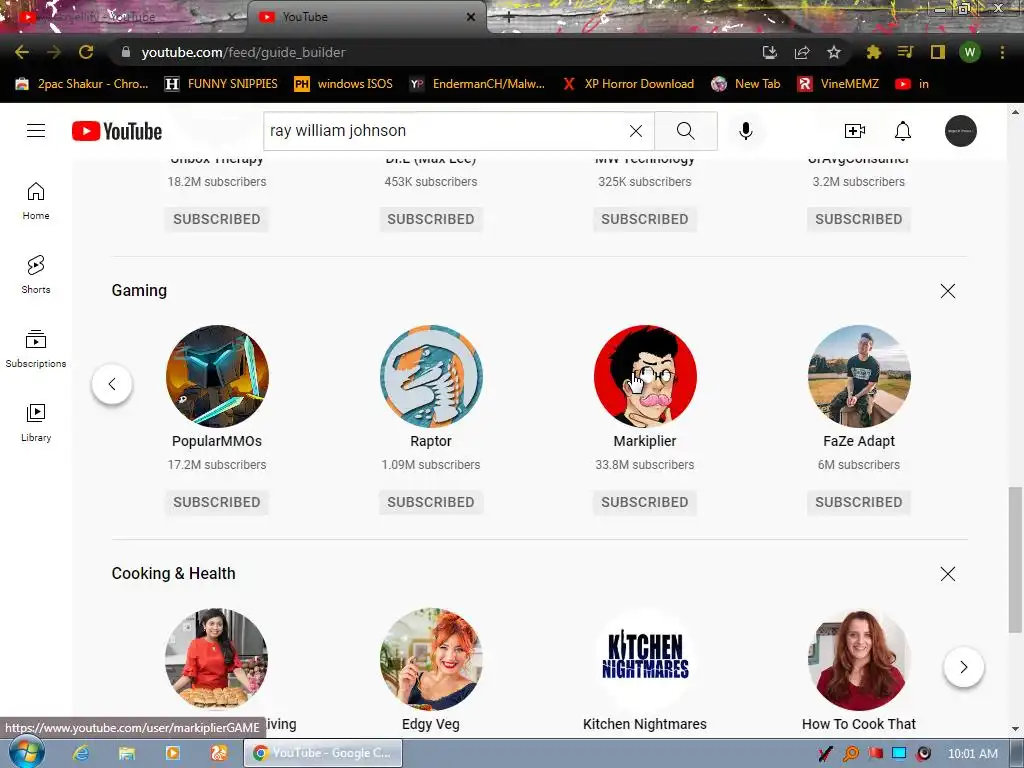
Task: Open the VineMEMZ bookmark
Action: (x=839, y=84)
